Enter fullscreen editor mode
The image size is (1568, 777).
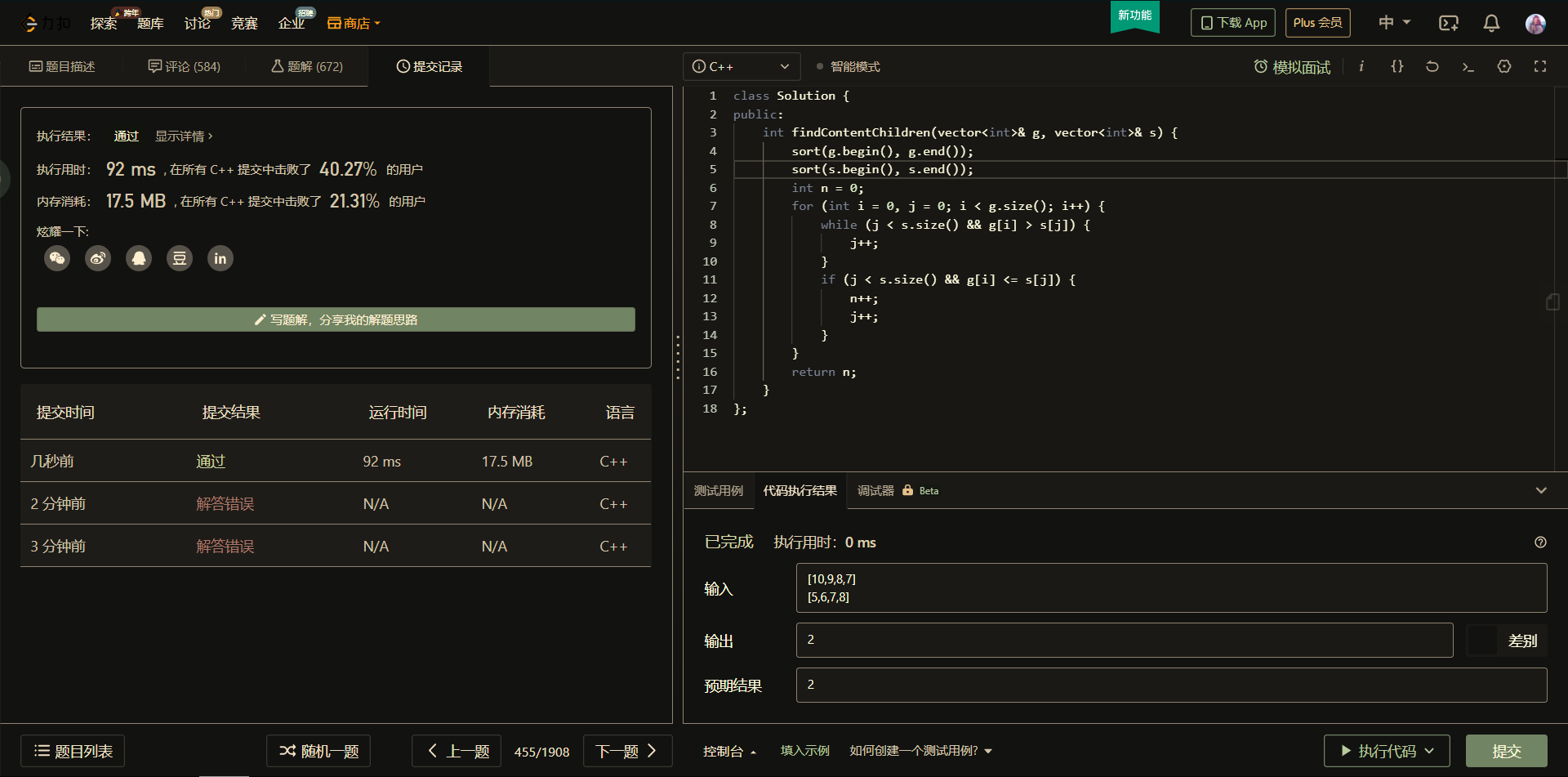click(1540, 66)
